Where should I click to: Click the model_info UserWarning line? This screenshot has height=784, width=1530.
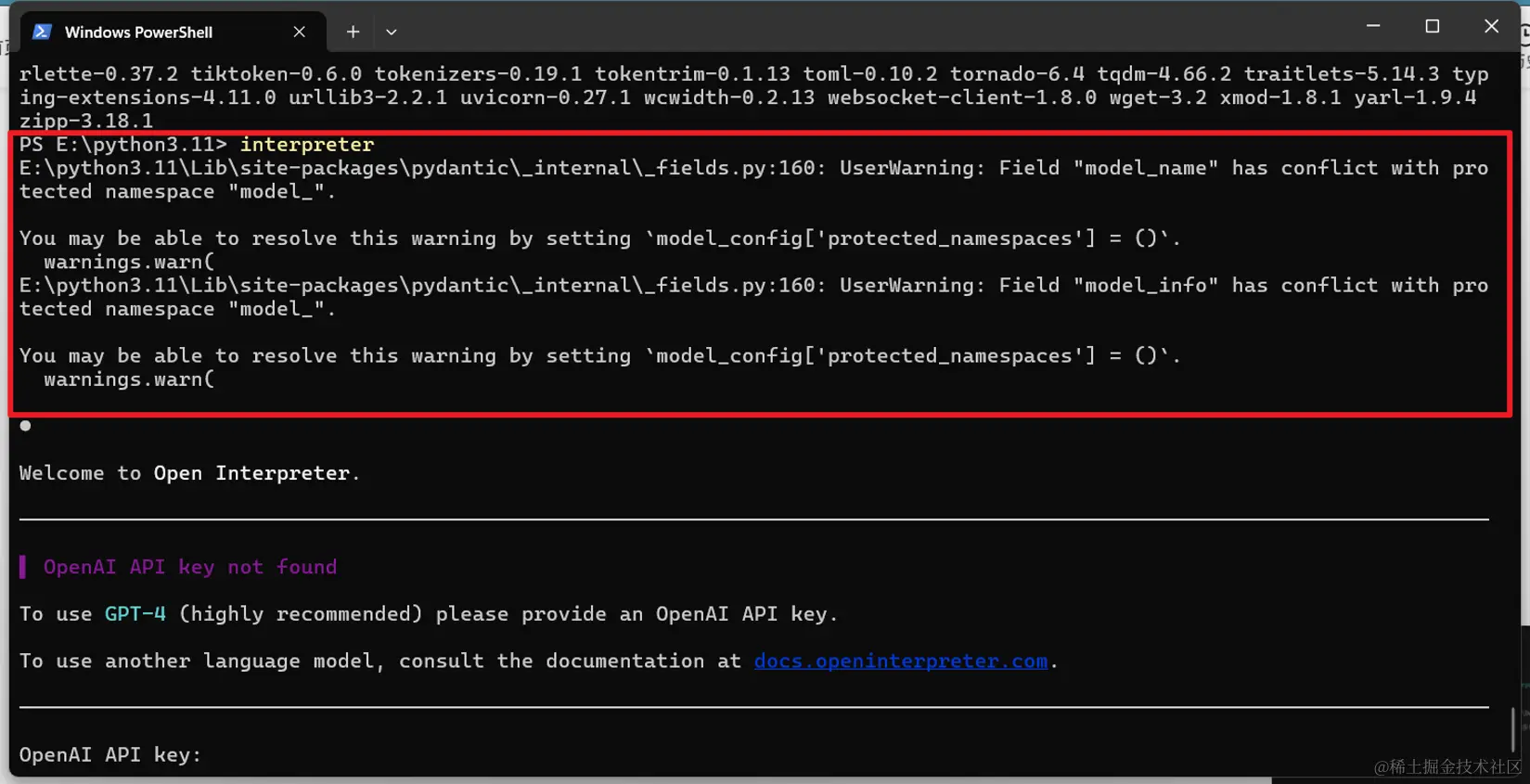click(x=753, y=297)
